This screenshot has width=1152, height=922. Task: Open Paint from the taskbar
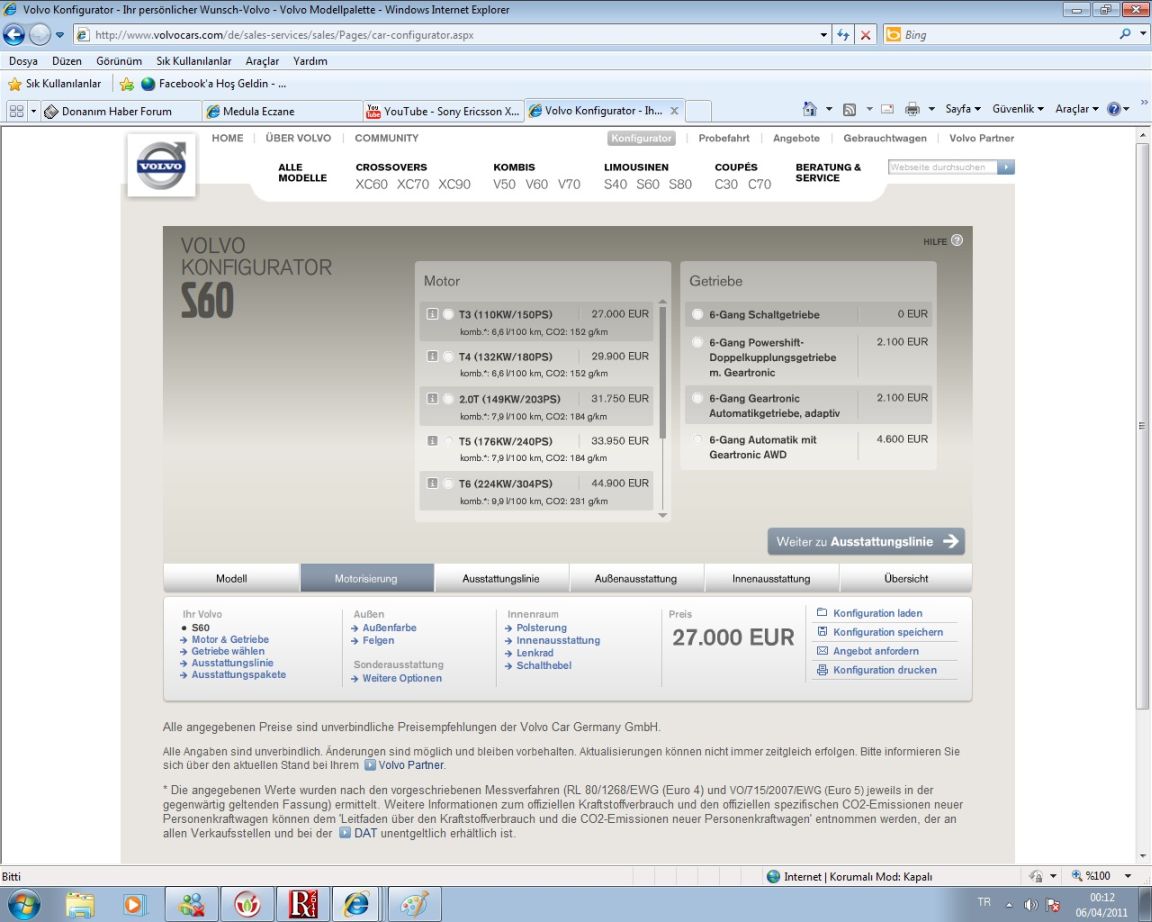point(414,904)
